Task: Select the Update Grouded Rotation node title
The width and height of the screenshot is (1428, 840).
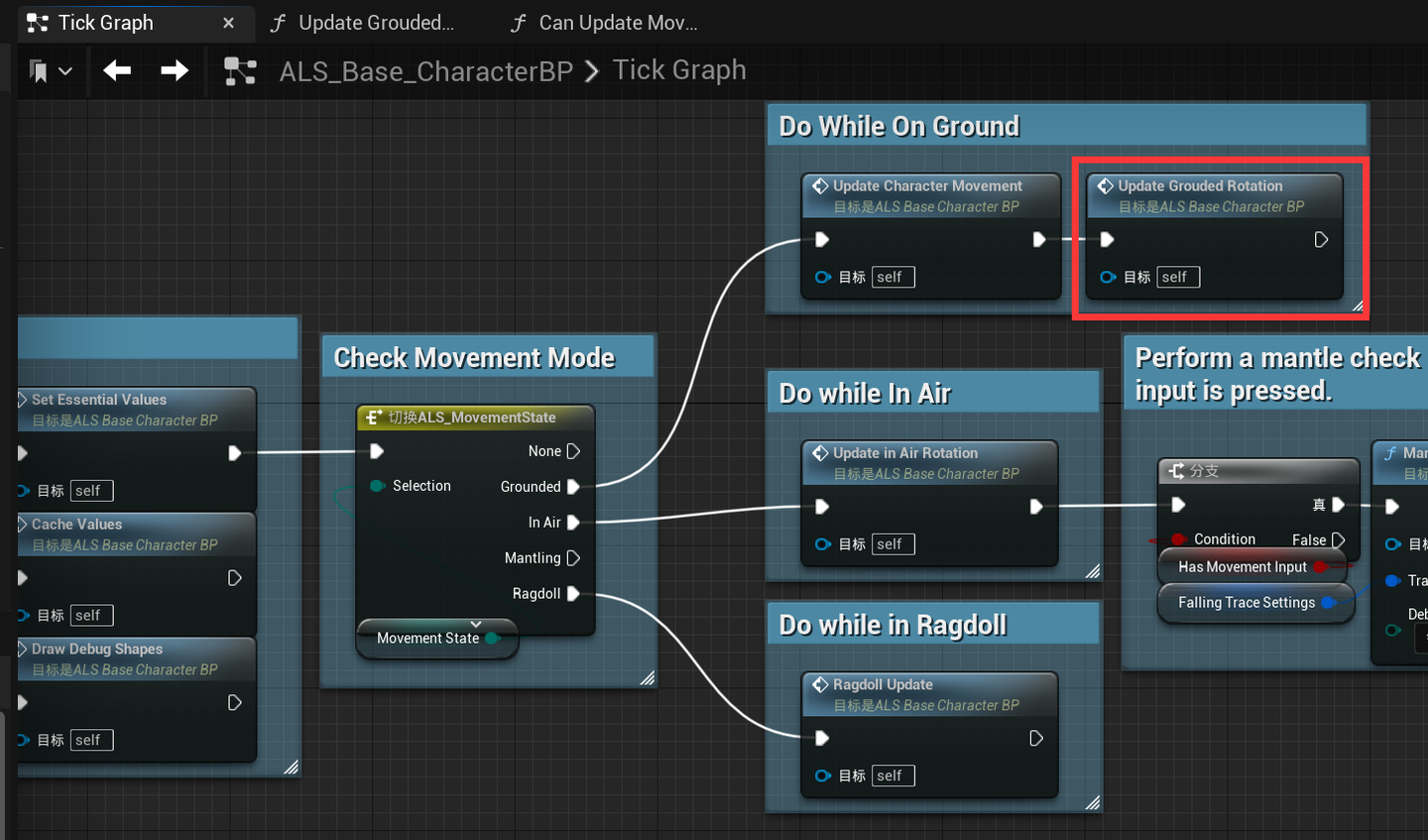Action: point(1200,185)
